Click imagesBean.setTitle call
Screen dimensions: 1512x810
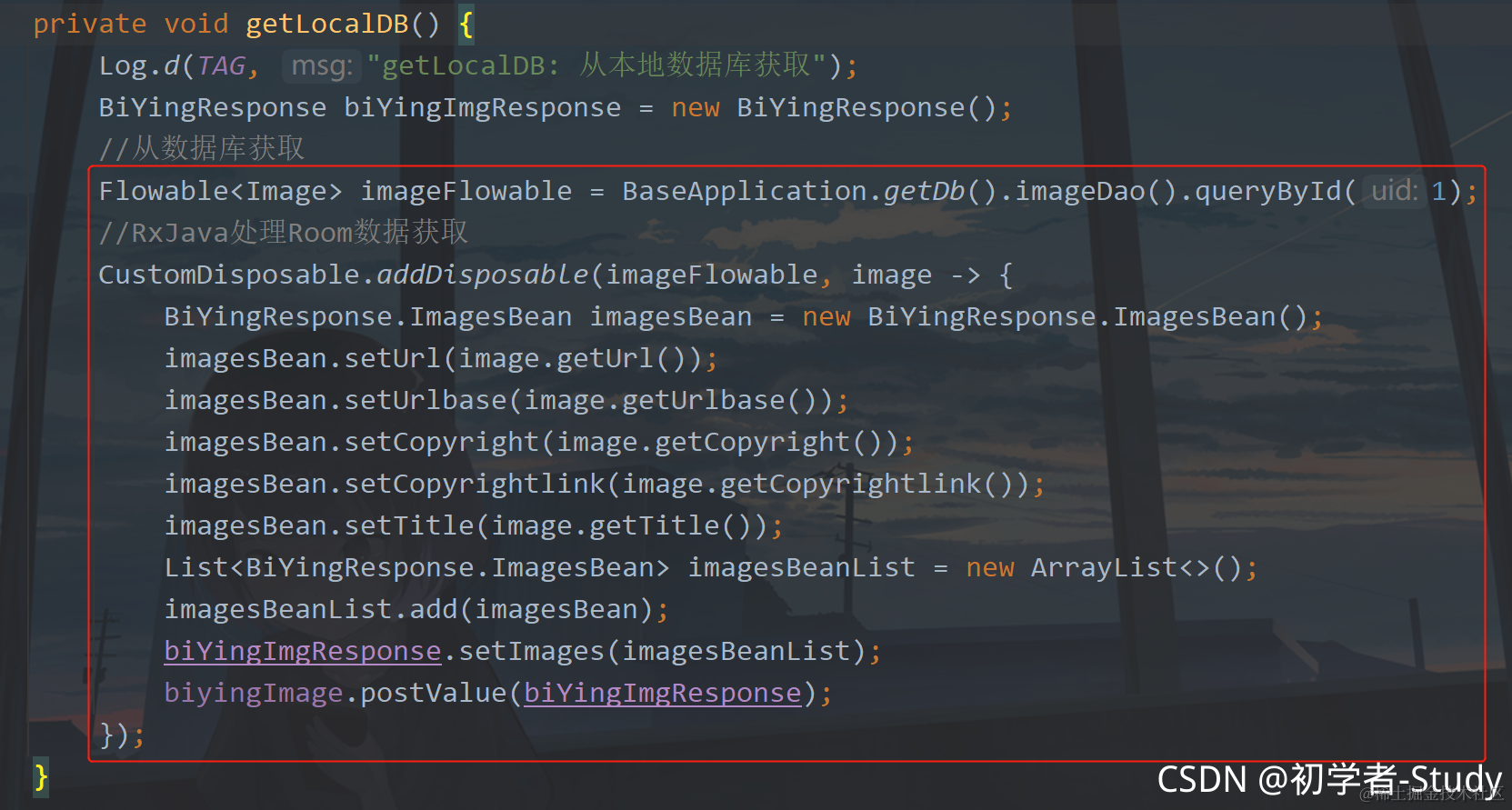(319, 525)
